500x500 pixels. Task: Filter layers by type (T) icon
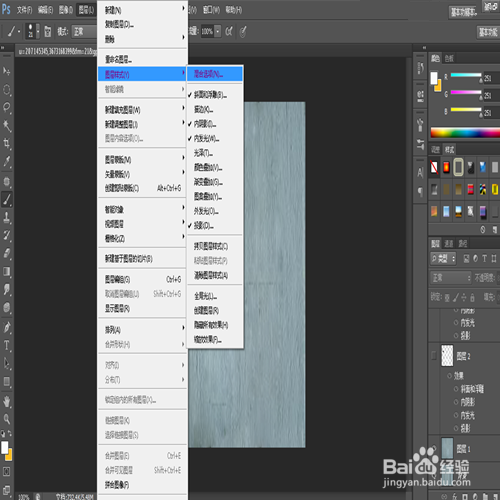pos(484,258)
